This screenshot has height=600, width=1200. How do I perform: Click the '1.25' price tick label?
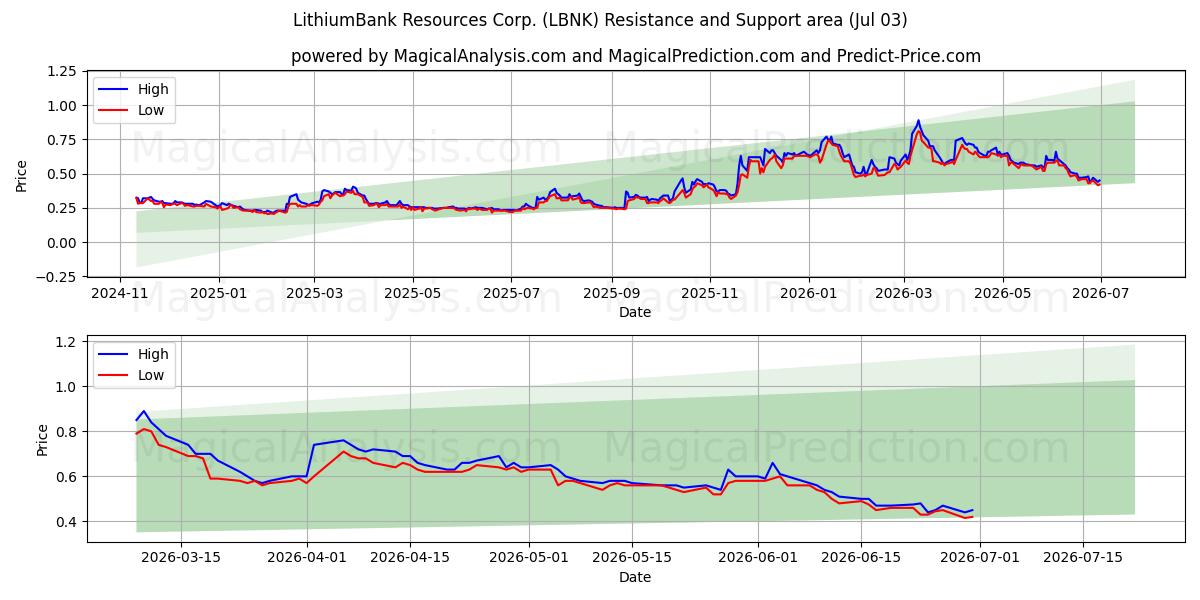(62, 71)
